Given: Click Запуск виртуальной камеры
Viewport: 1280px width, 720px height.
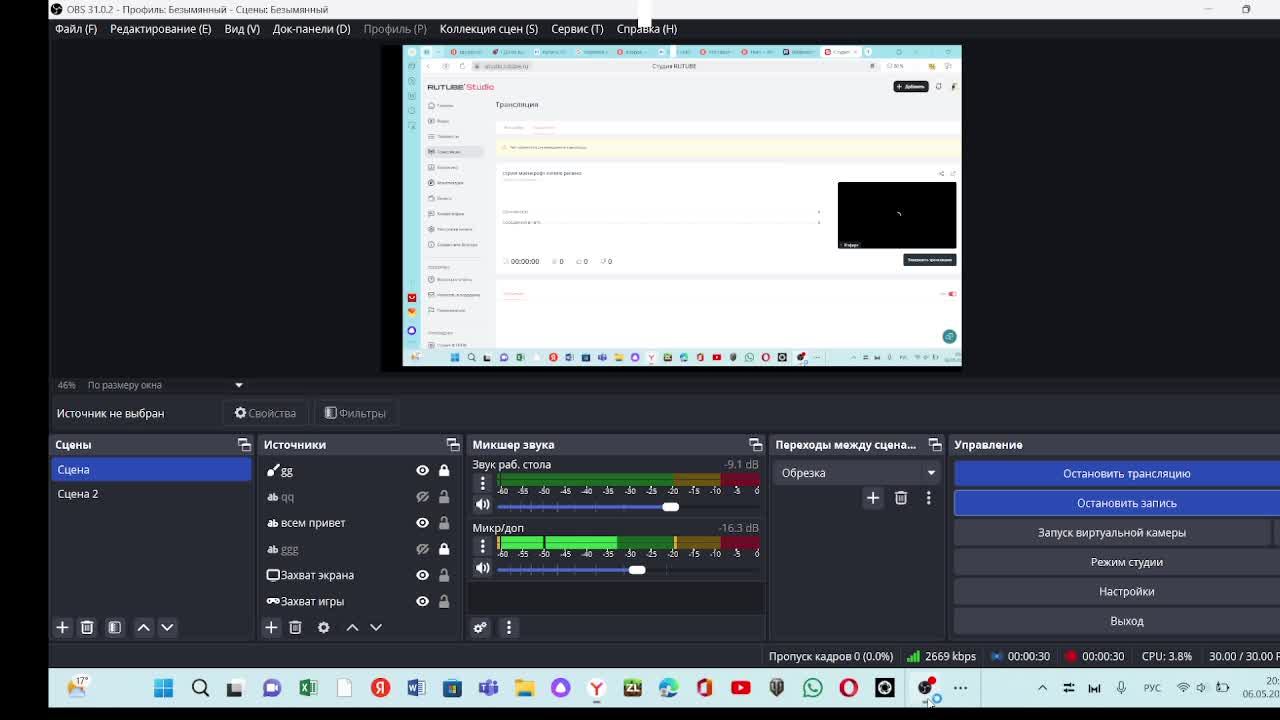Looking at the screenshot, I should 1112,533.
